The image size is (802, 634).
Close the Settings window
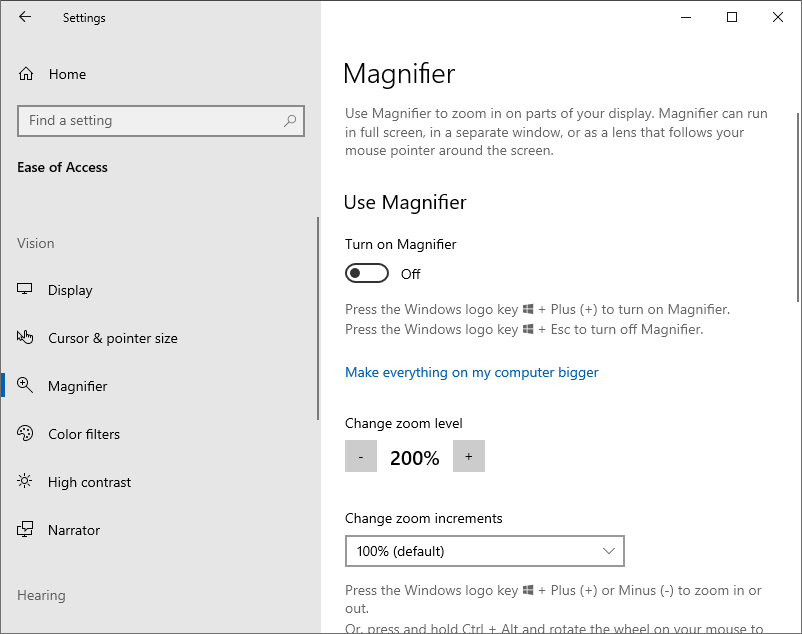click(778, 17)
